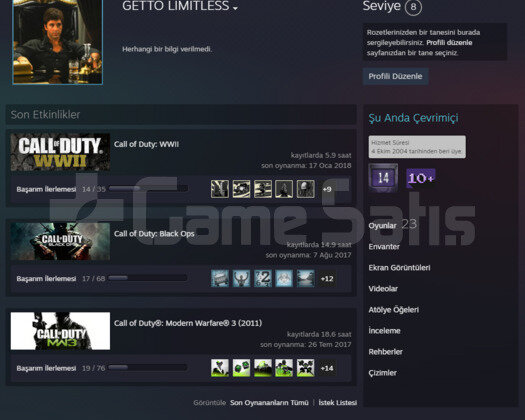The height and width of the screenshot is (420, 525).
Task: Open the İstek Listesi link
Action: [338, 403]
